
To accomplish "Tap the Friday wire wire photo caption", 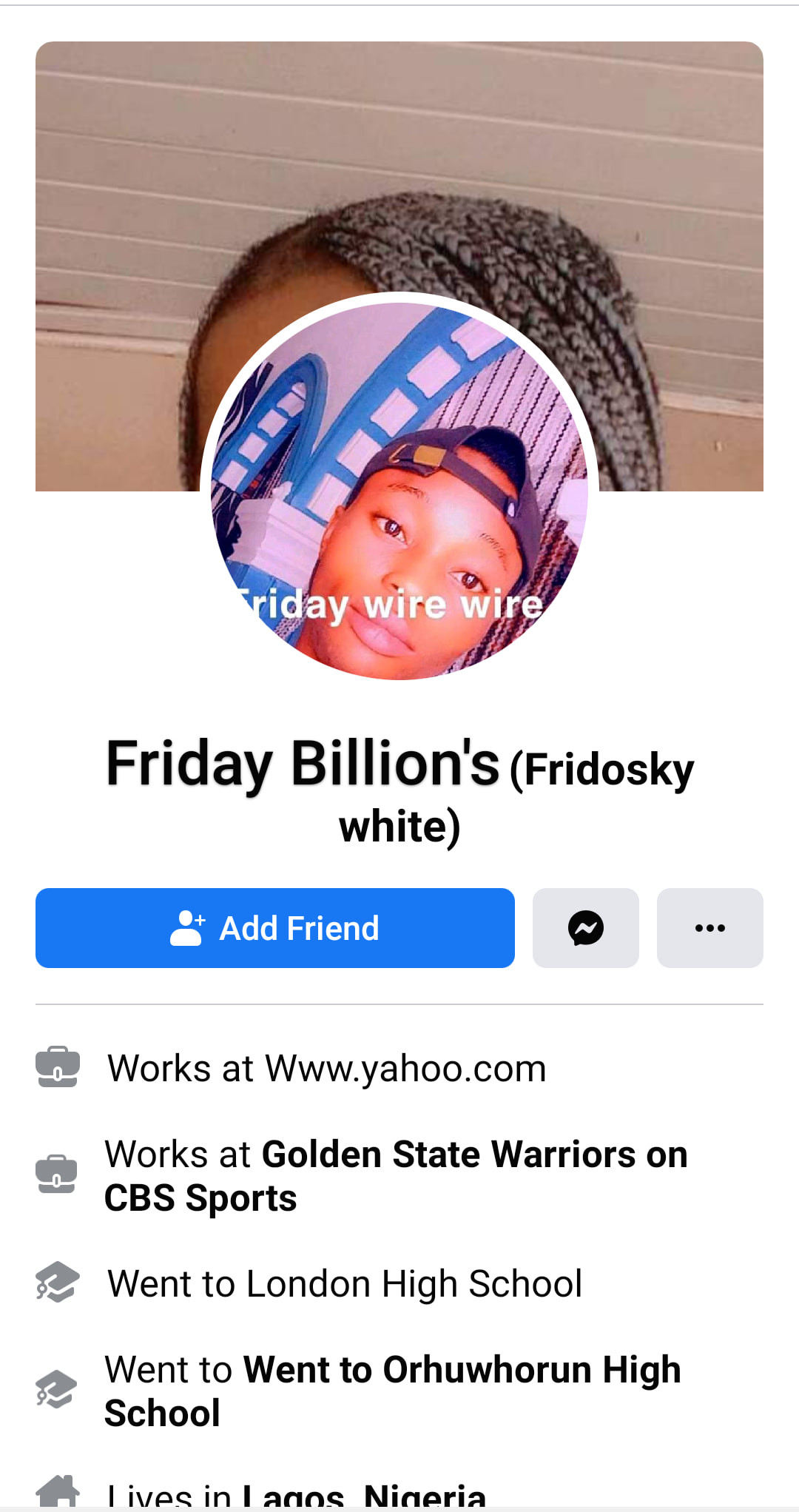I will point(391,605).
